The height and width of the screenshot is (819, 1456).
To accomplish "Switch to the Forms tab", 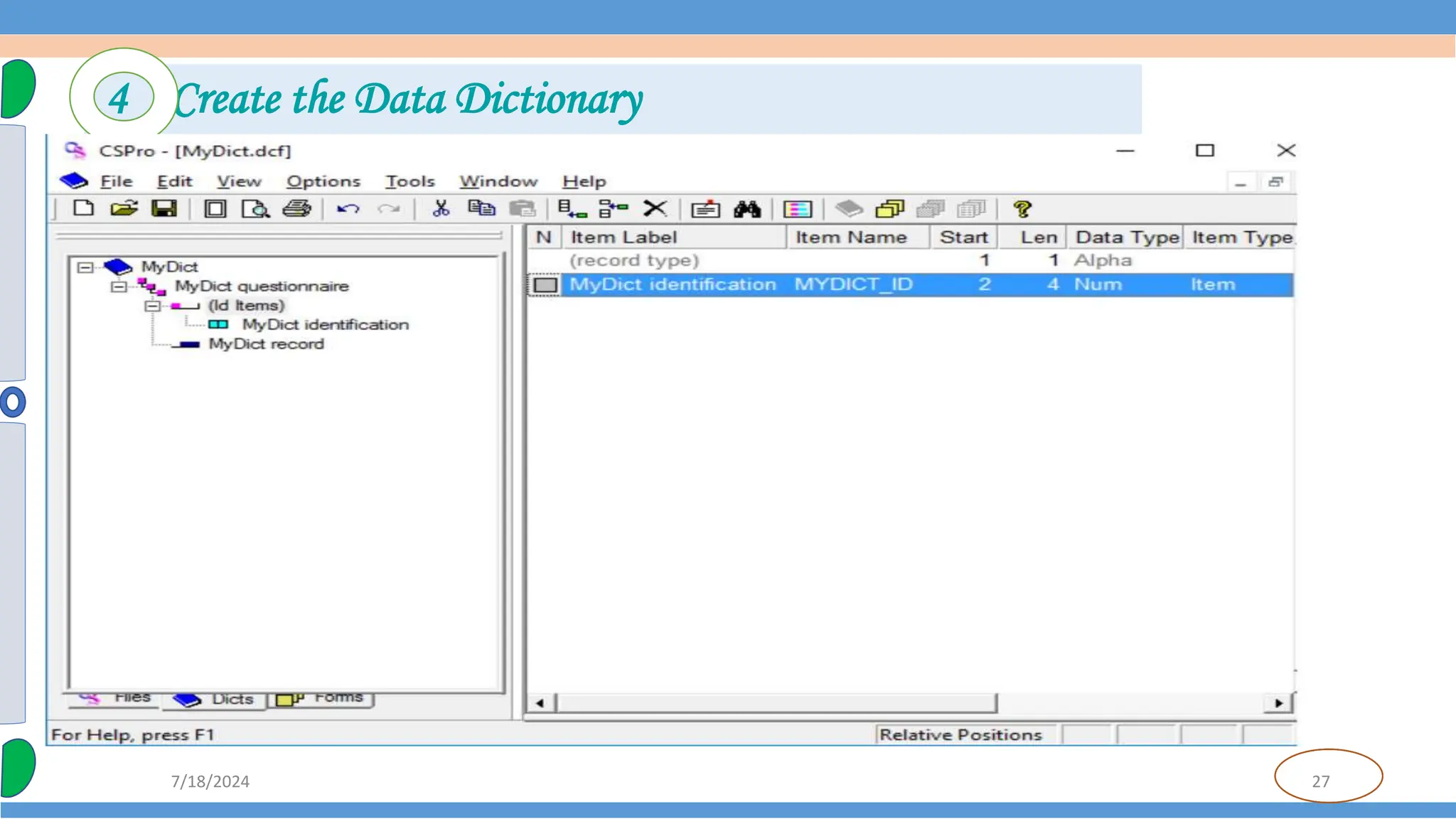I will pyautogui.click(x=321, y=698).
